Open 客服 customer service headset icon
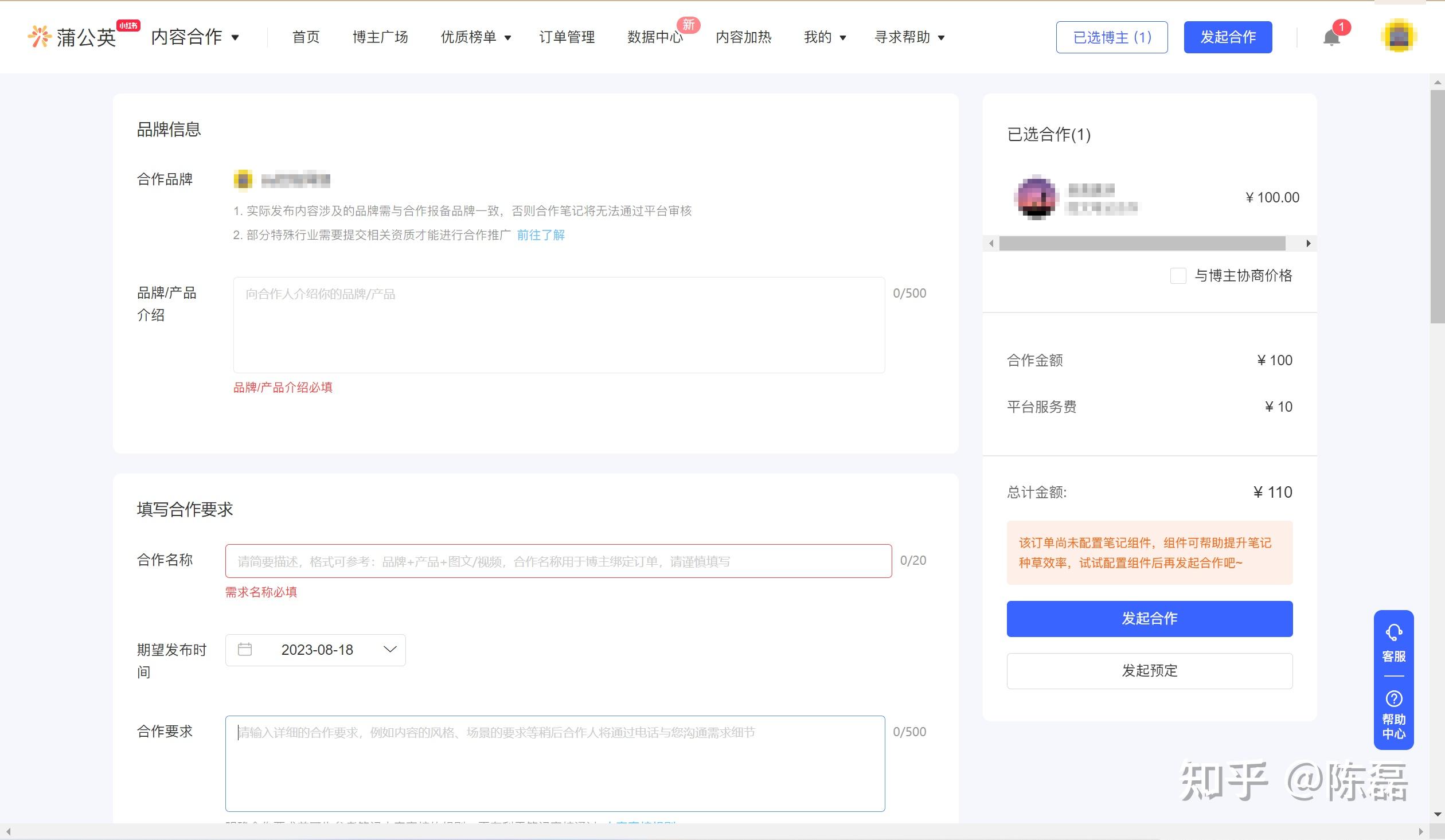Image resolution: width=1445 pixels, height=840 pixels. coord(1393,633)
